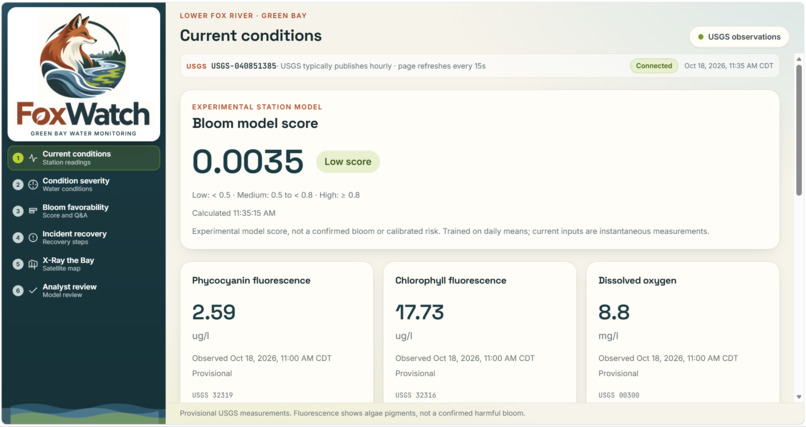
Task: Click the card icon beside Bloom favorability
Action: (33, 211)
